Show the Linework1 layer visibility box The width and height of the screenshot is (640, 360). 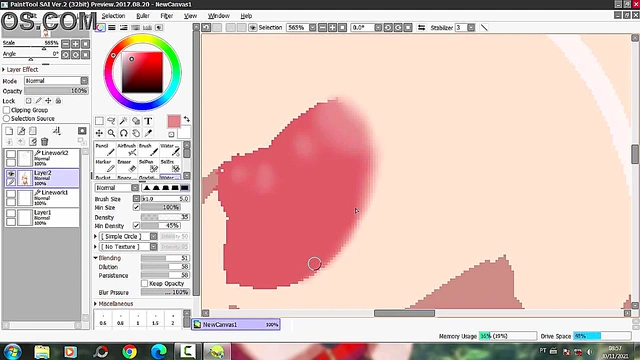pyautogui.click(x=11, y=194)
